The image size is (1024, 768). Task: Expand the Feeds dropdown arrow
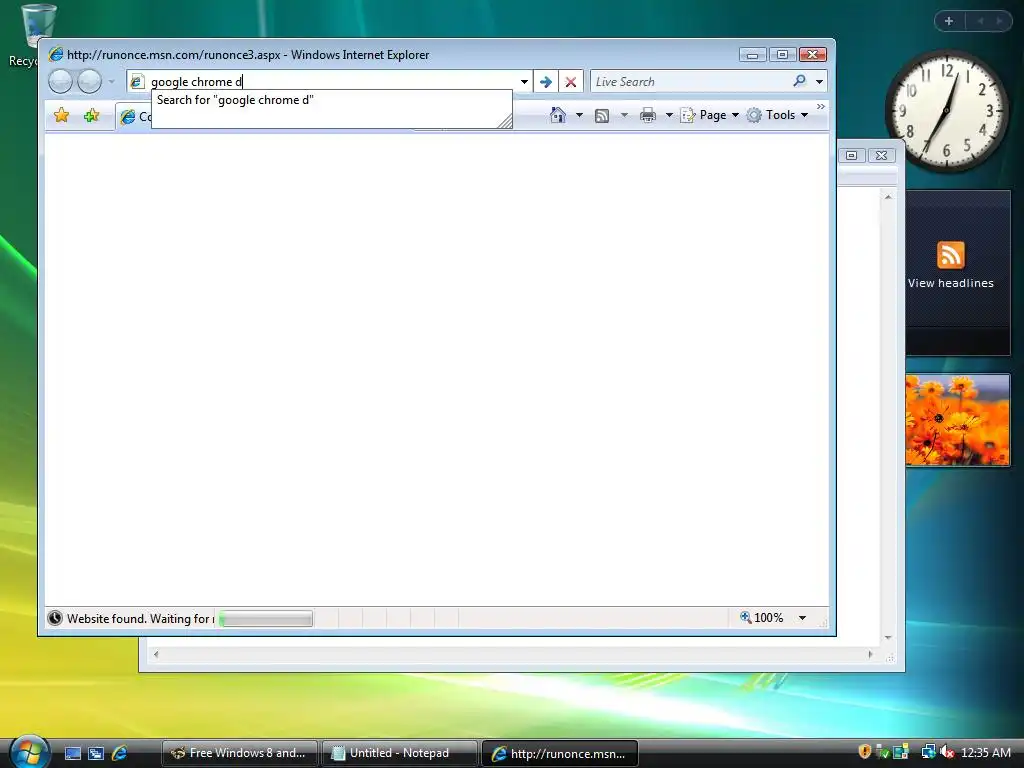point(624,115)
